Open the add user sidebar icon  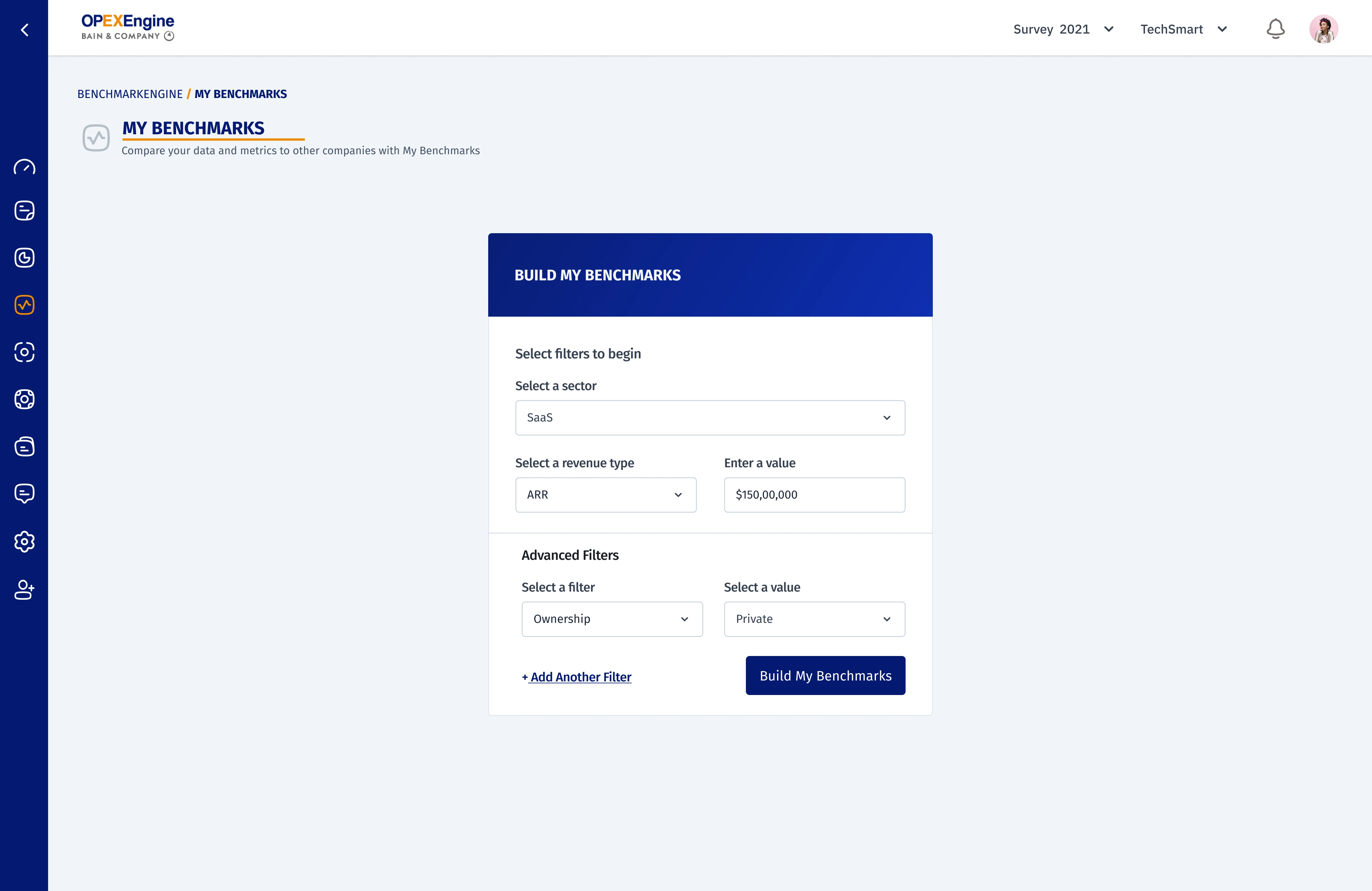[x=24, y=589]
